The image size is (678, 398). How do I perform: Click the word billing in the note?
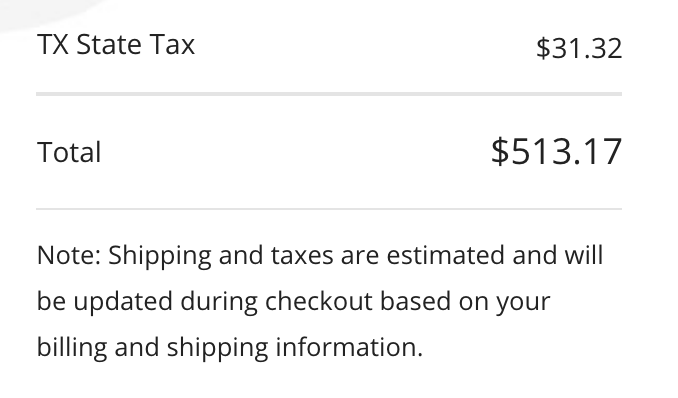[x=72, y=348]
